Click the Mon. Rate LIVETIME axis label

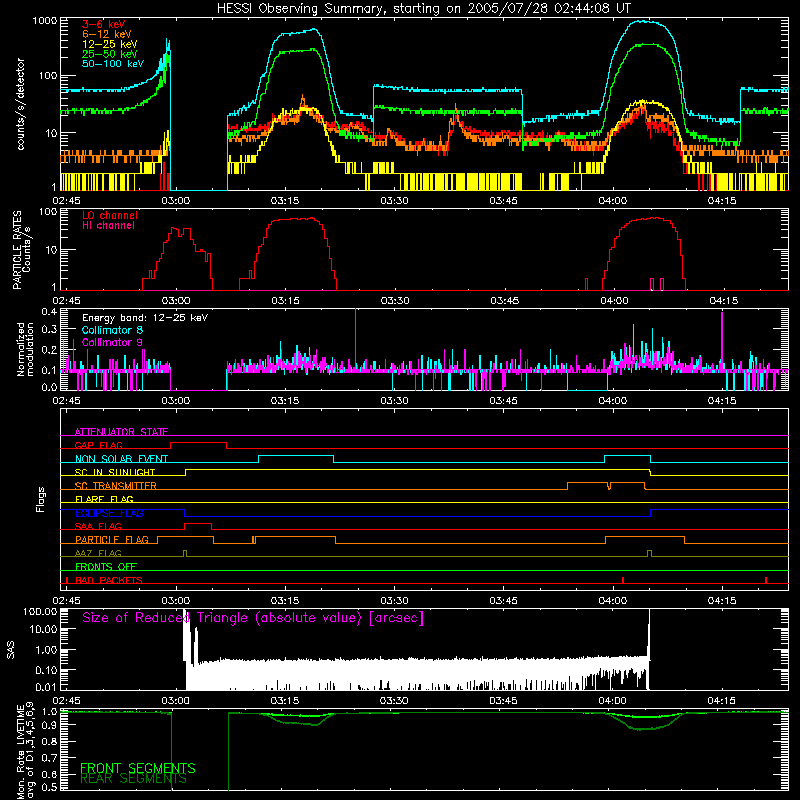click(x=20, y=752)
